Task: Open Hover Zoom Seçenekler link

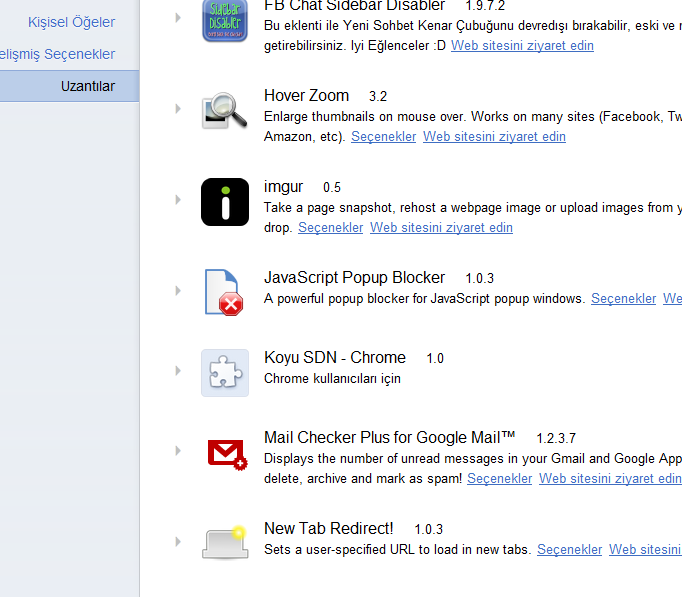Action: [x=383, y=137]
